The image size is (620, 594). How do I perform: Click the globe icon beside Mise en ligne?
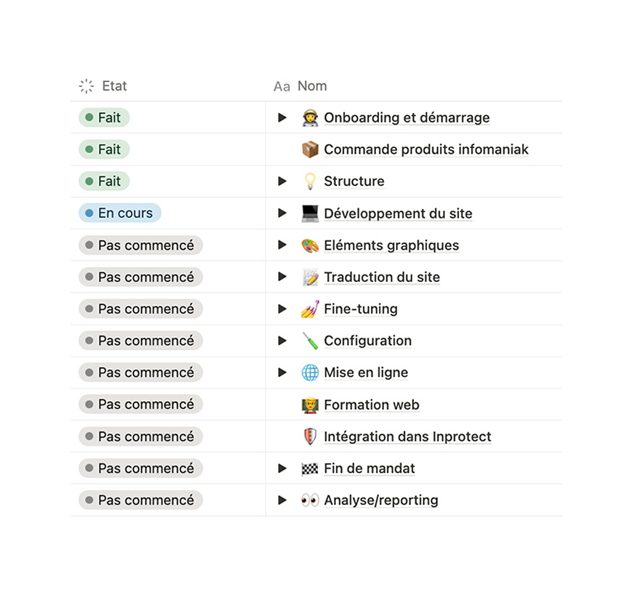[310, 373]
